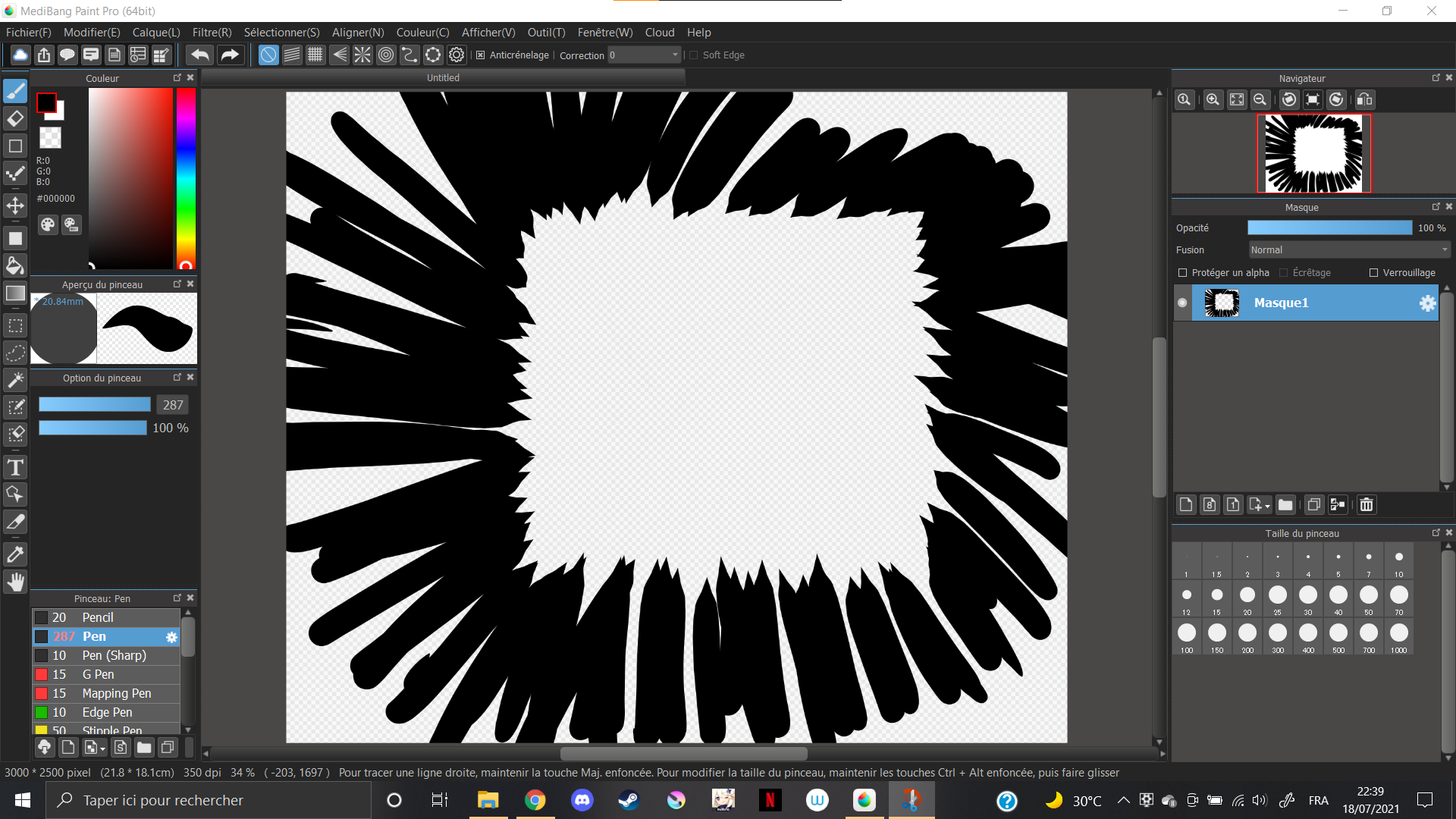The width and height of the screenshot is (1456, 819).
Task: Select the Pencil brush
Action: (x=106, y=618)
